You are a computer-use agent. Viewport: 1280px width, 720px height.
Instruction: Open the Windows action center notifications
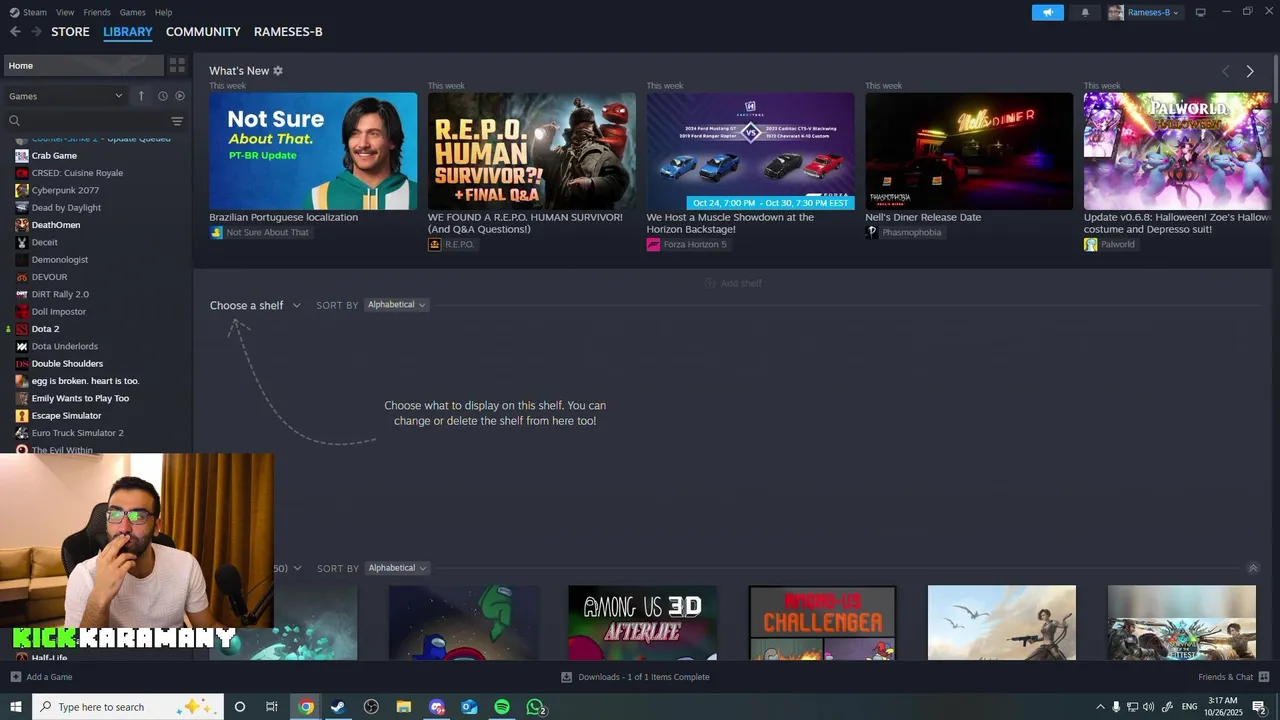[x=1259, y=707]
